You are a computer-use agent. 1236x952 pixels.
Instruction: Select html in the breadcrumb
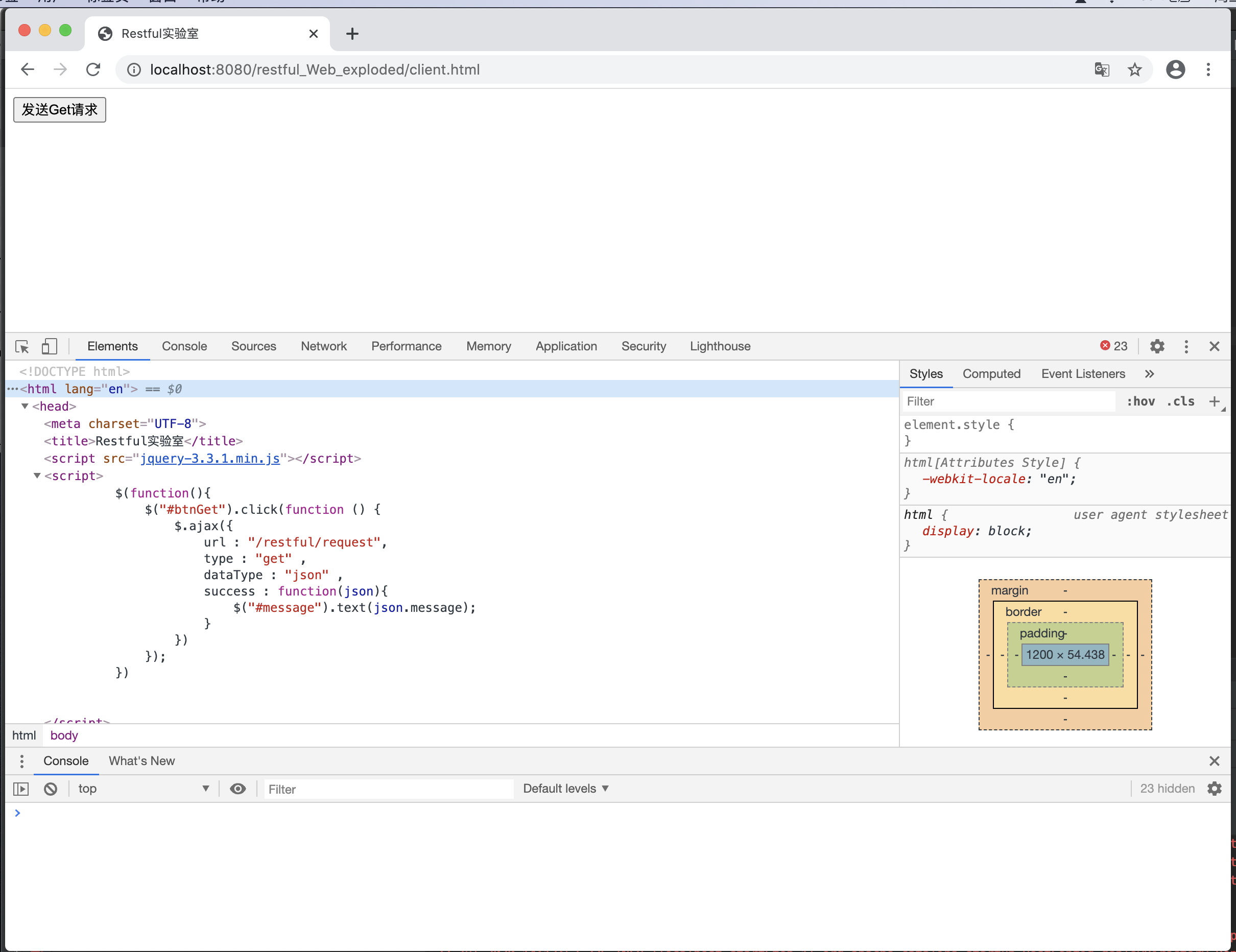pos(24,736)
